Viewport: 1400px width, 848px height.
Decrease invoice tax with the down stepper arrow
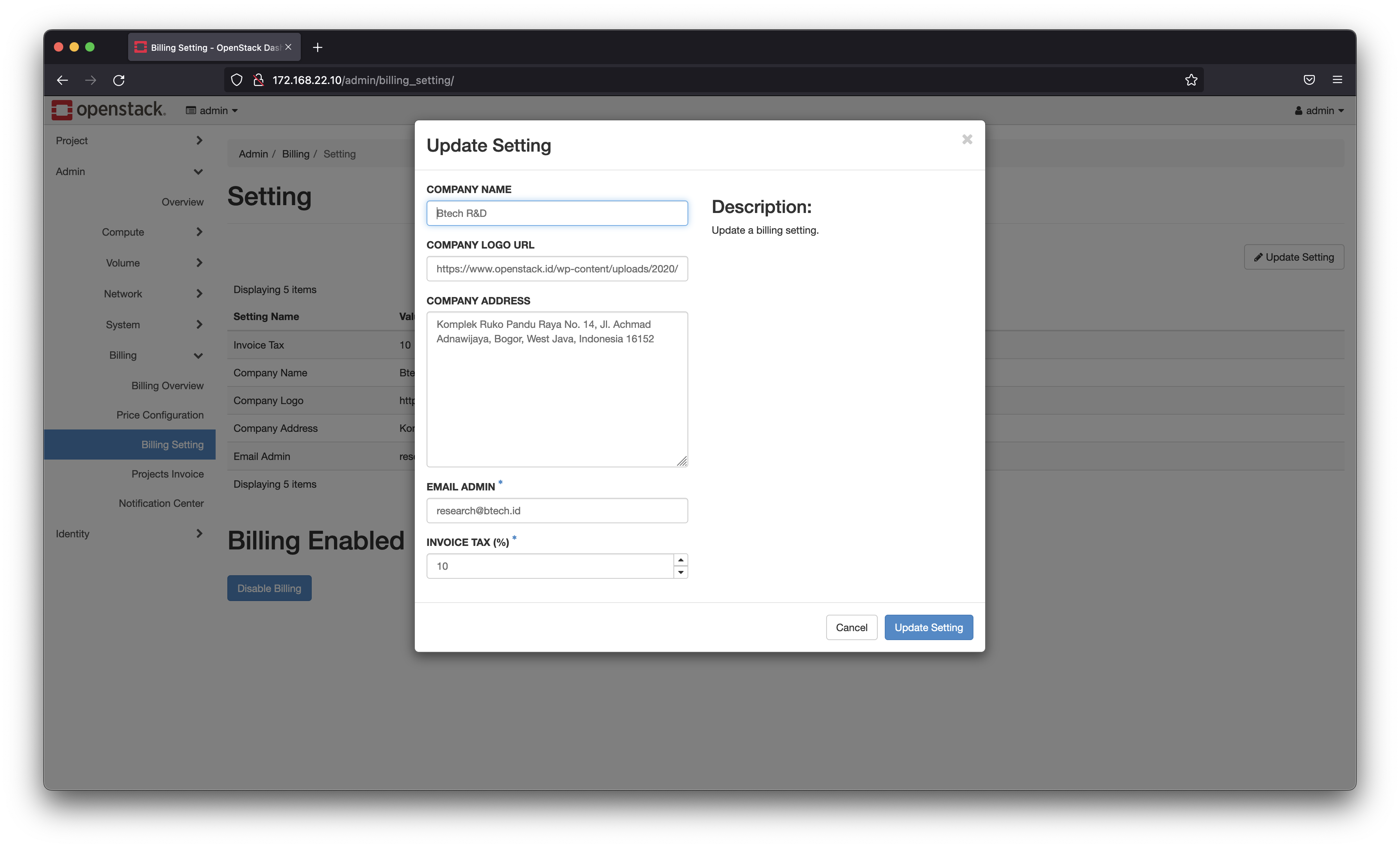coord(681,572)
